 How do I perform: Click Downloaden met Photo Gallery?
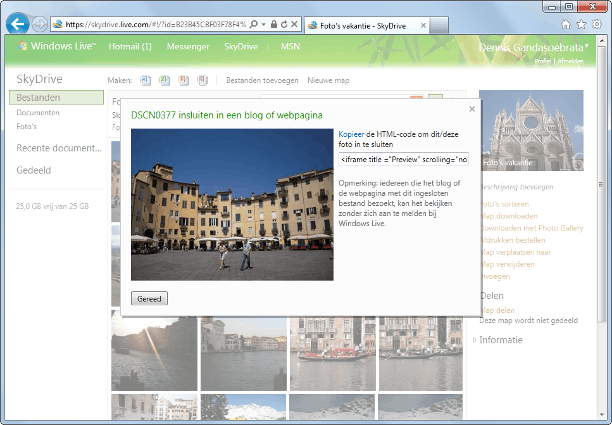click(x=531, y=228)
